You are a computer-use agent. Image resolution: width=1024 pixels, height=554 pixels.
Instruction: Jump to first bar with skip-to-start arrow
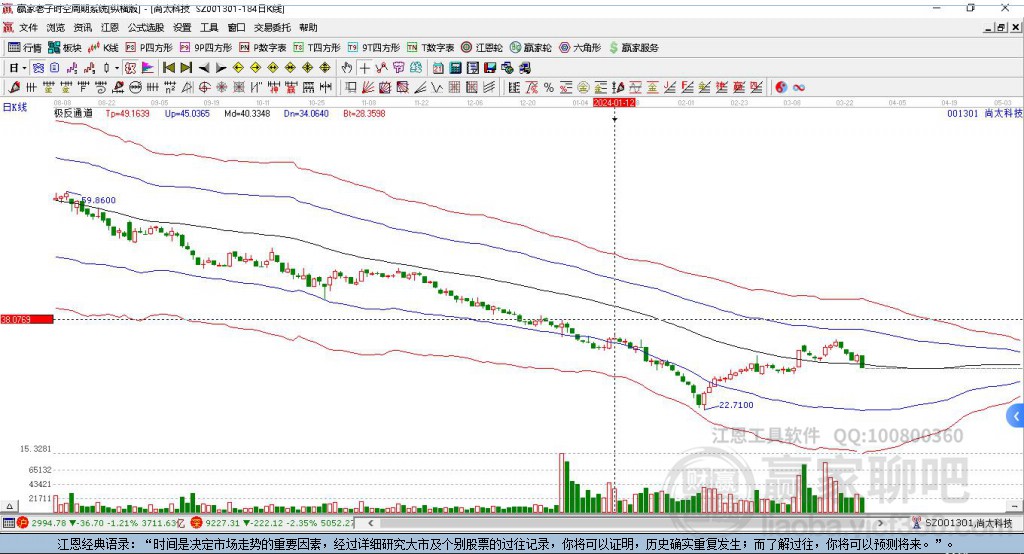coord(169,68)
